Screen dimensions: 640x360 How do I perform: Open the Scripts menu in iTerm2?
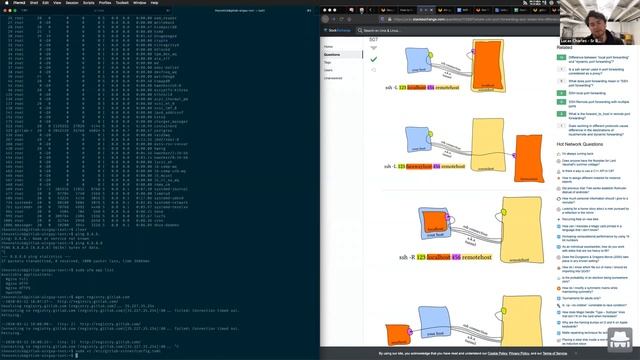[x=89, y=2]
